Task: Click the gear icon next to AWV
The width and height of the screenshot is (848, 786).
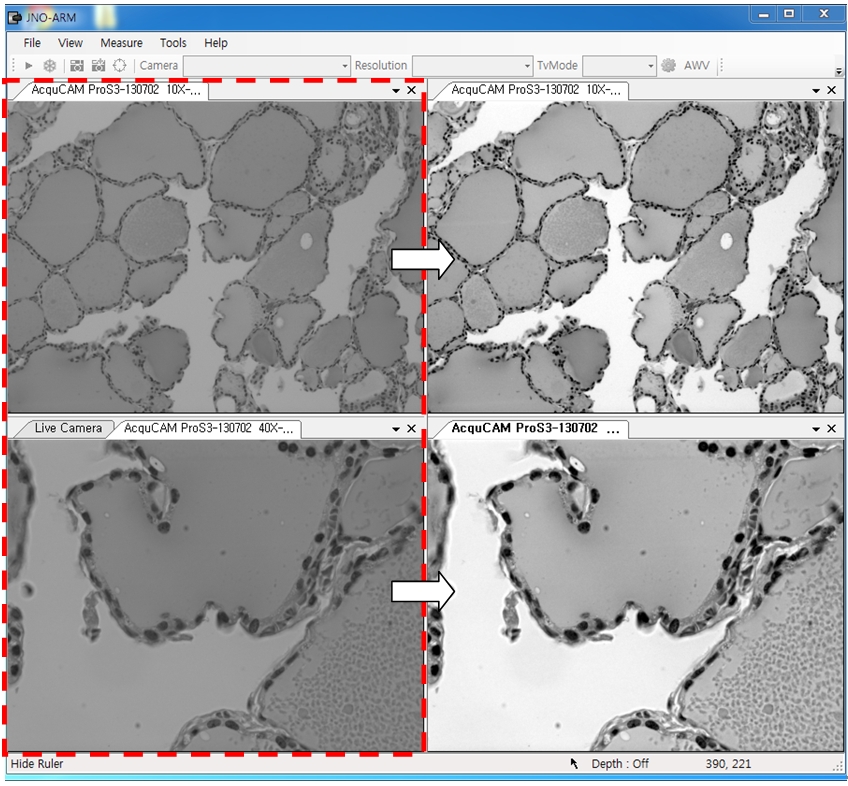Action: 669,66
